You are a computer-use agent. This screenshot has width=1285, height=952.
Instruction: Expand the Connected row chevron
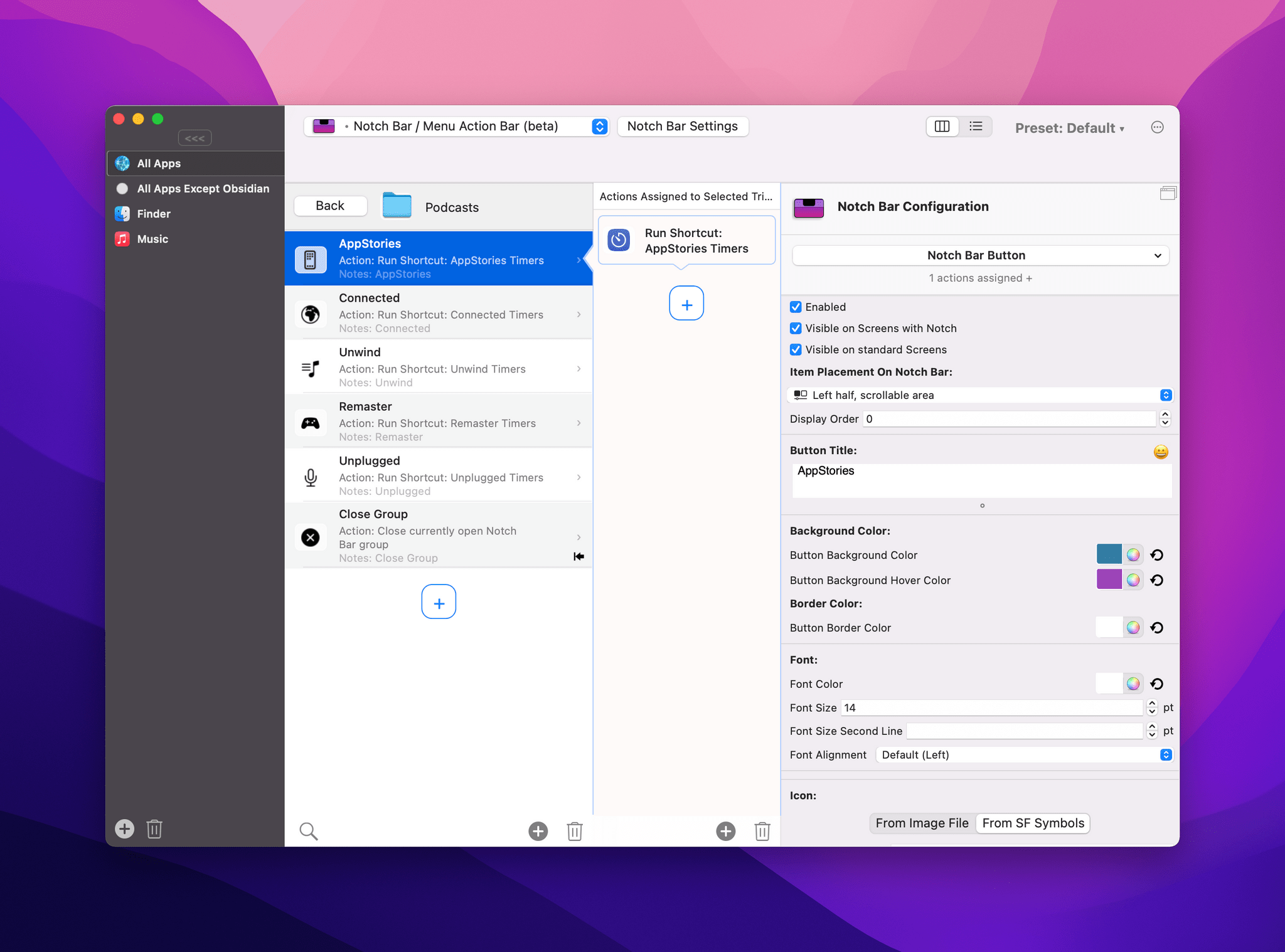coord(579,314)
